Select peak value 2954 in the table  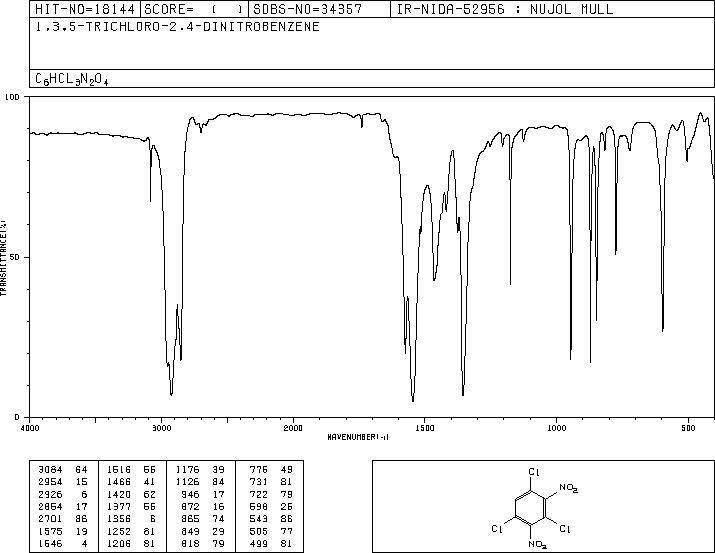pyautogui.click(x=50, y=482)
